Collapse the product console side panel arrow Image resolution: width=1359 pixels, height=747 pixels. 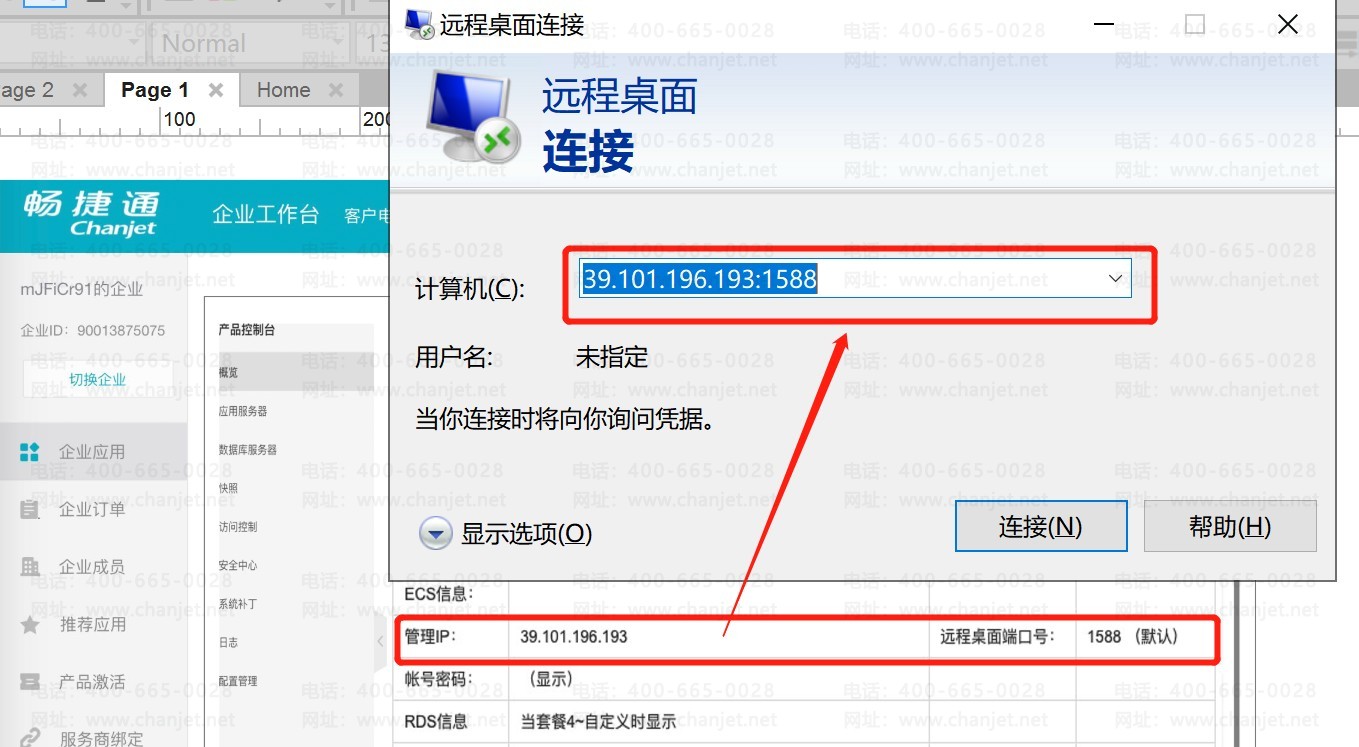(x=380, y=642)
